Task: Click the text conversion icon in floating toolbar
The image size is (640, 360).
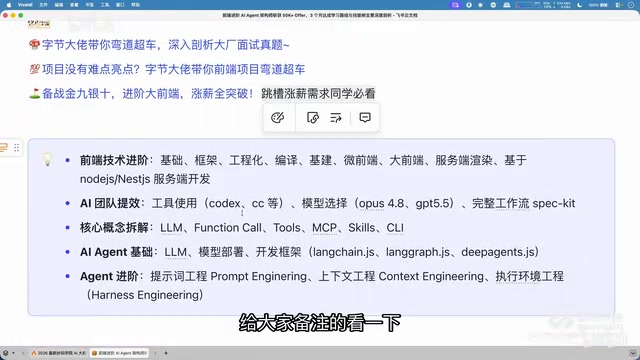Action: [336, 118]
